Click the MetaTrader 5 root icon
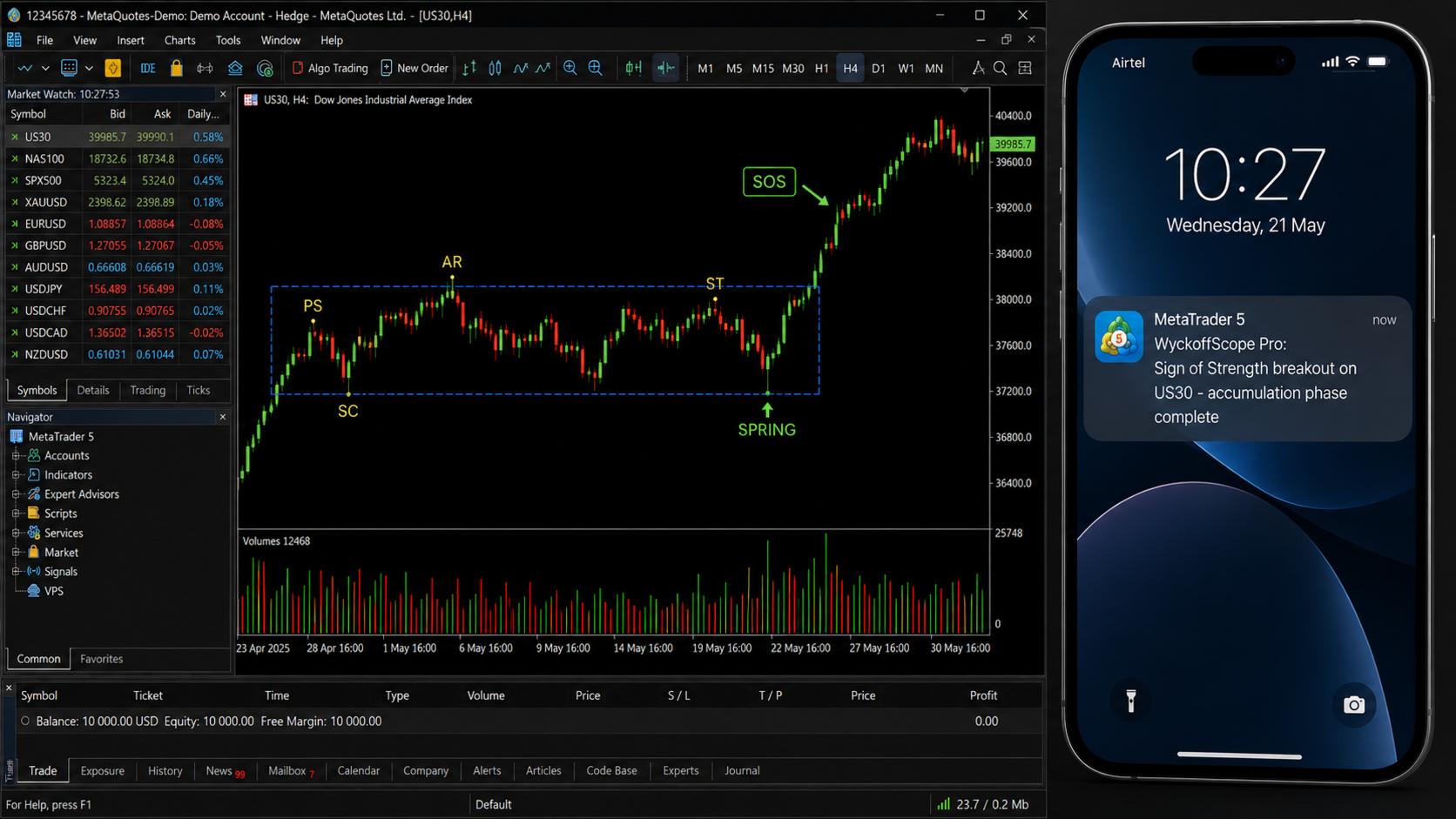The image size is (1456, 819). pos(17,436)
